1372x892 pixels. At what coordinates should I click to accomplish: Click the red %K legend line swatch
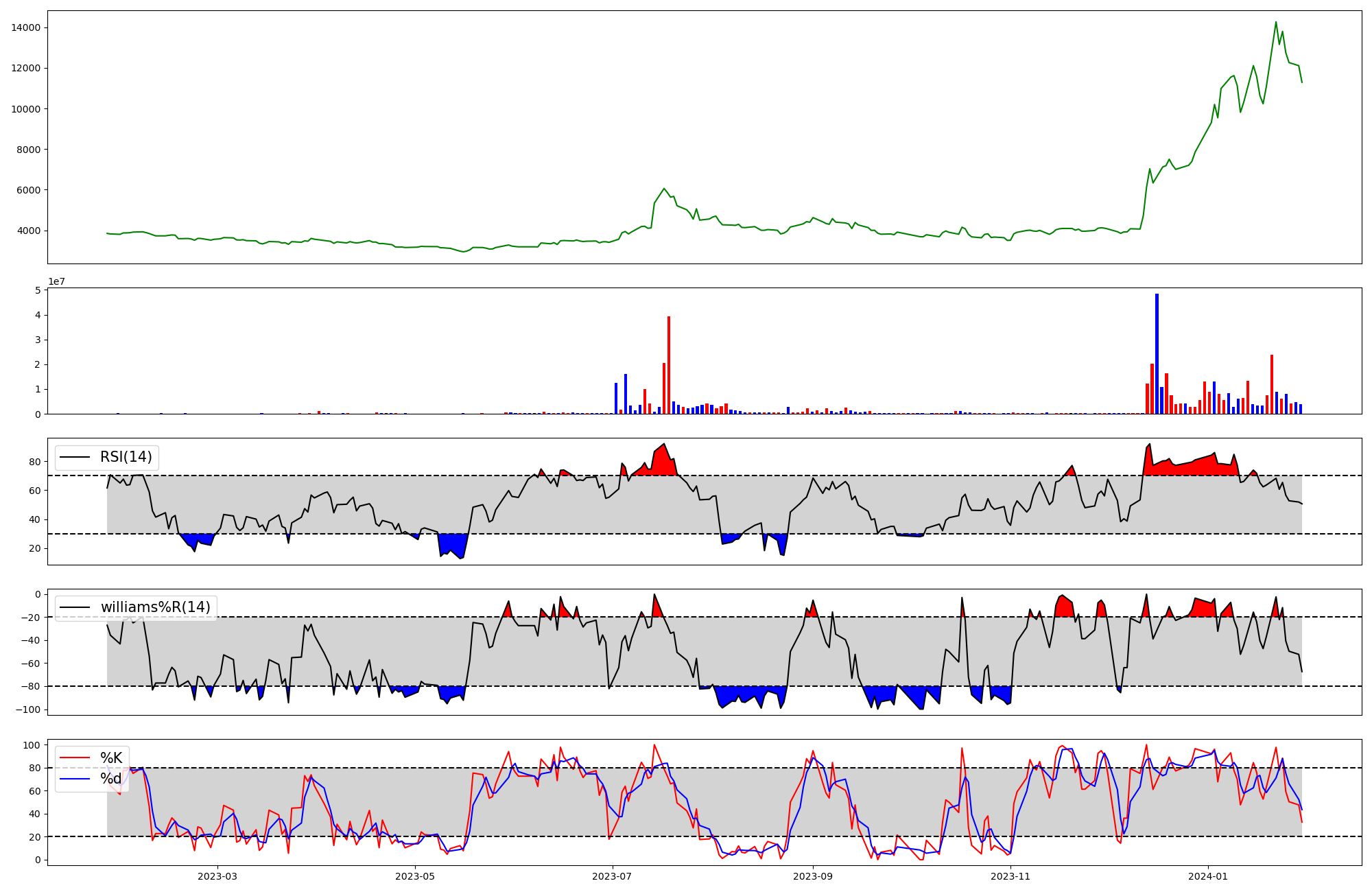[x=75, y=758]
